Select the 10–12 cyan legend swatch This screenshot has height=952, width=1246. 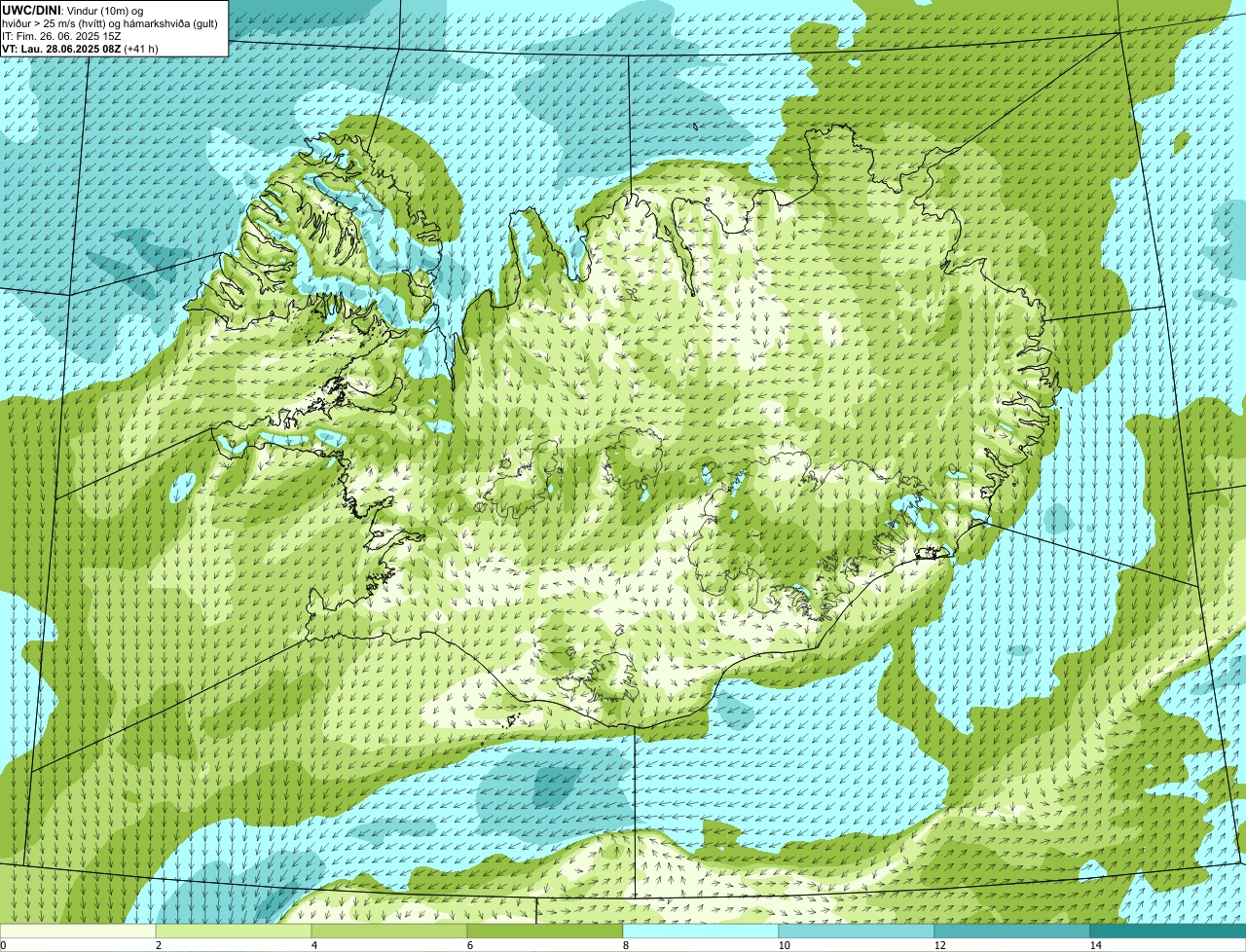(857, 931)
